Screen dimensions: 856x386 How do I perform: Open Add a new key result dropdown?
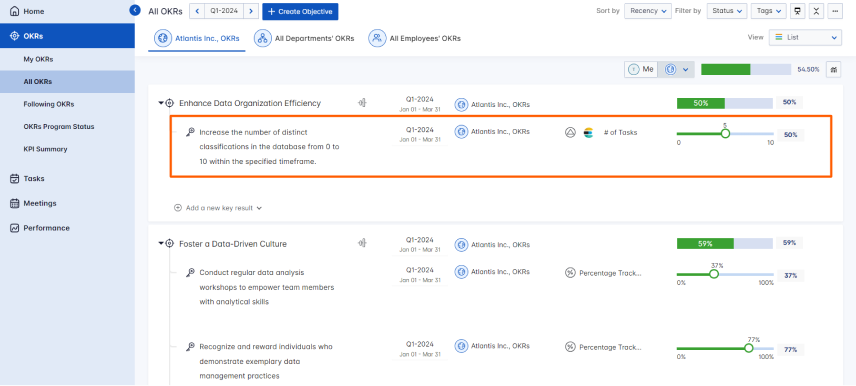(x=218, y=208)
